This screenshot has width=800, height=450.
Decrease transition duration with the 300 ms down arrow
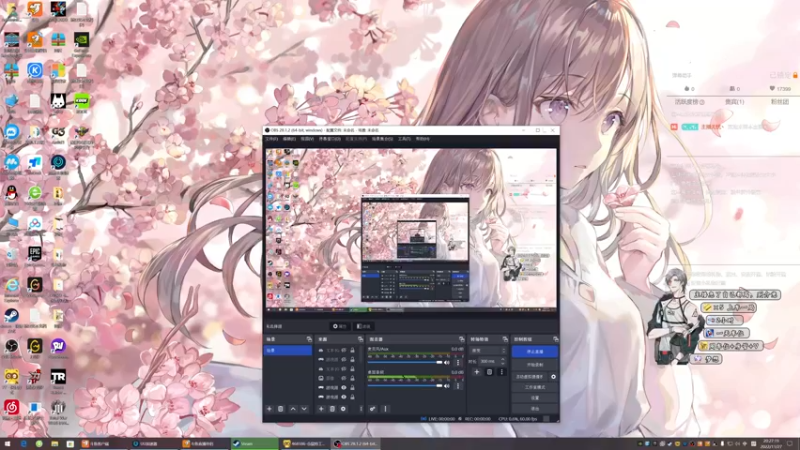503,363
